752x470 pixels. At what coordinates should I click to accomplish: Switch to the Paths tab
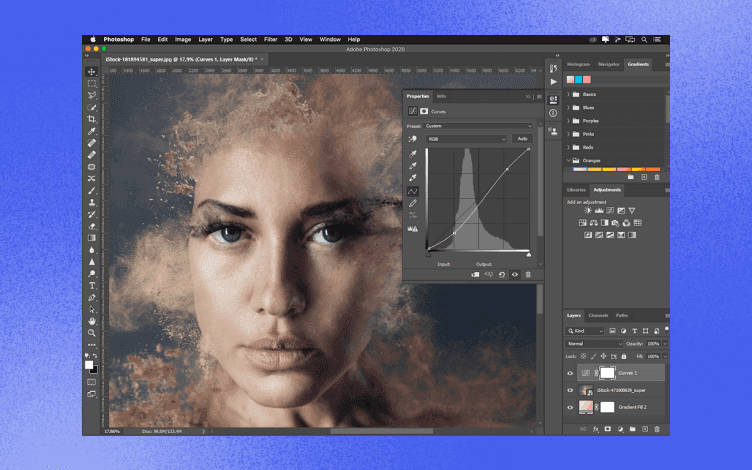pyautogui.click(x=622, y=316)
